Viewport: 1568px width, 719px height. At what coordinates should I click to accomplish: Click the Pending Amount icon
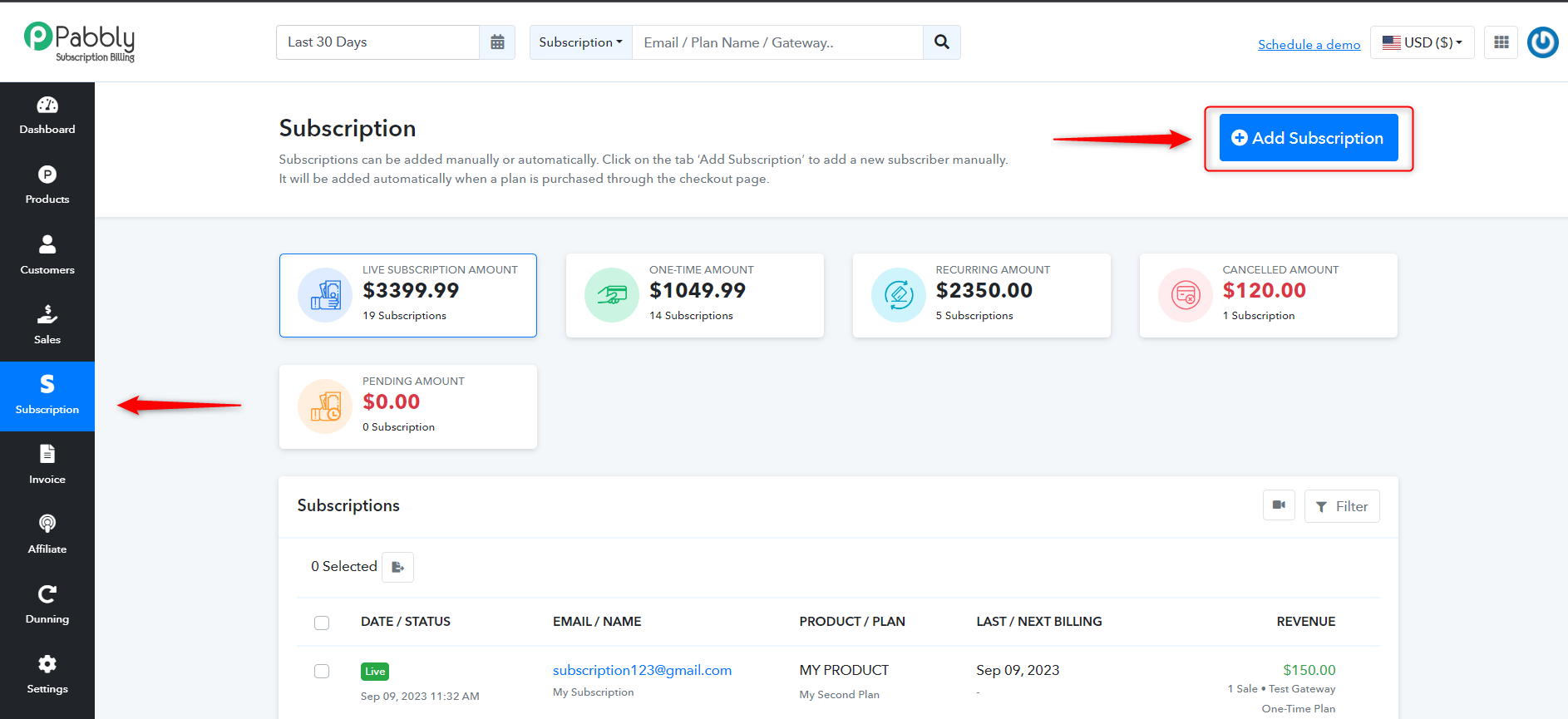click(325, 406)
